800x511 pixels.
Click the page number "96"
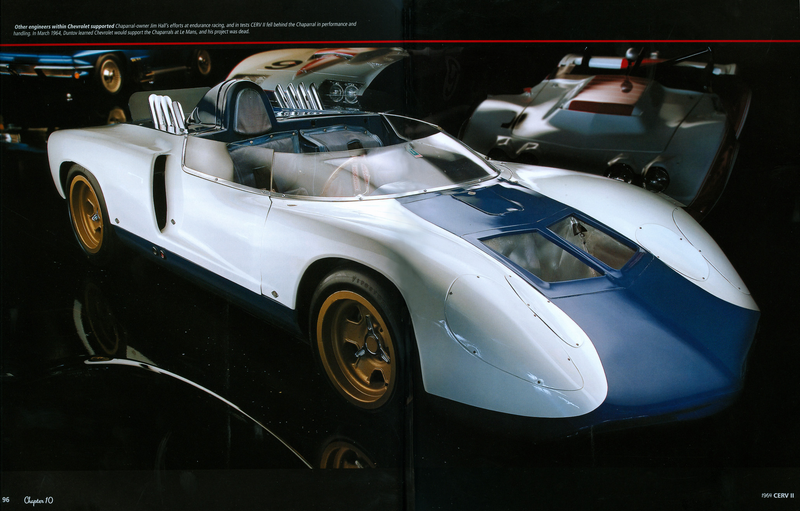coord(6,500)
